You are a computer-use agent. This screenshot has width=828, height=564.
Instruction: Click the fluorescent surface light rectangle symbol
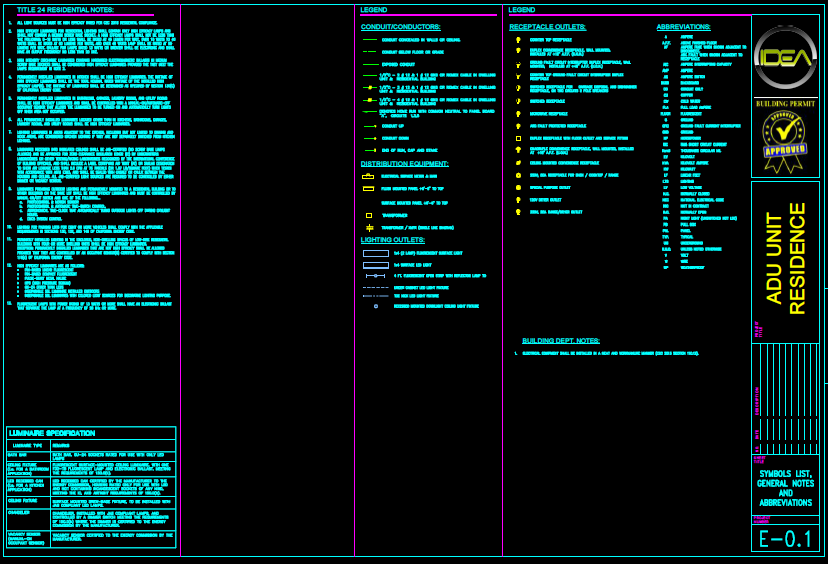(x=375, y=253)
